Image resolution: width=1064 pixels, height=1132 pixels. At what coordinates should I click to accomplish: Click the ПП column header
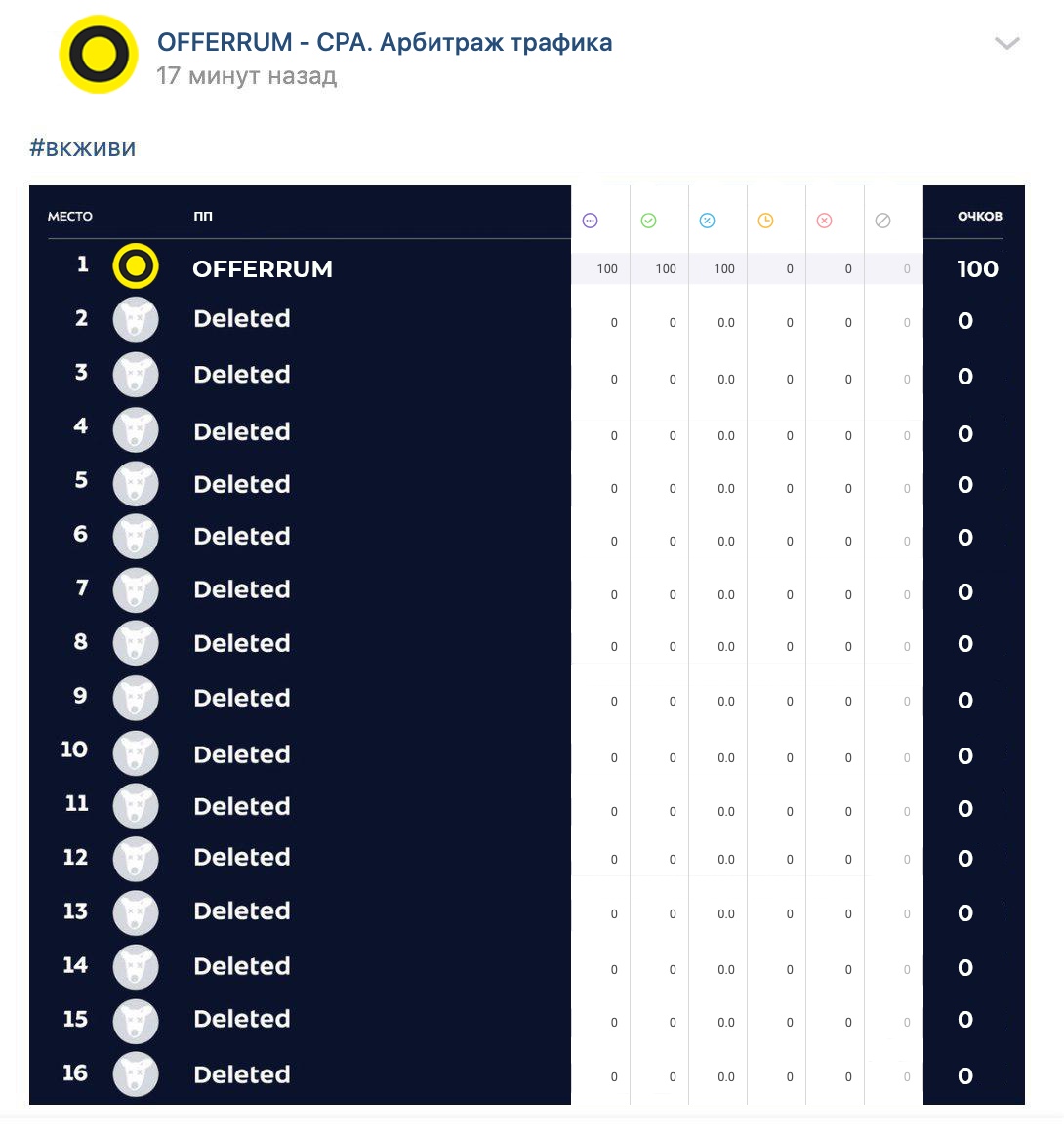[203, 217]
